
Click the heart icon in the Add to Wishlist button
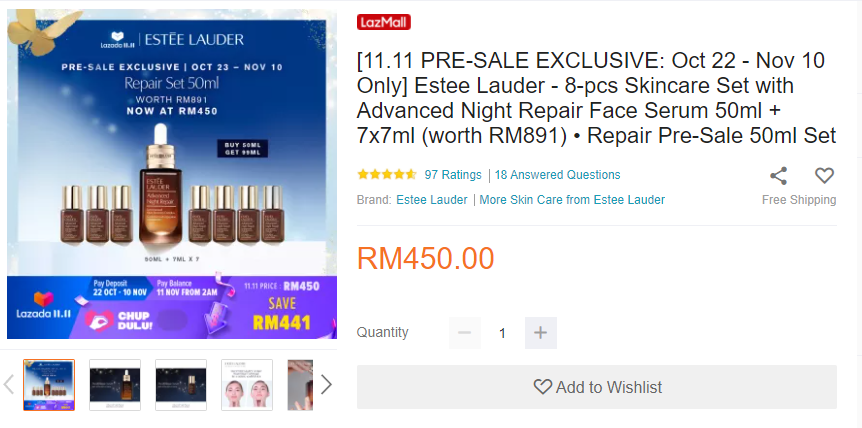pos(543,387)
